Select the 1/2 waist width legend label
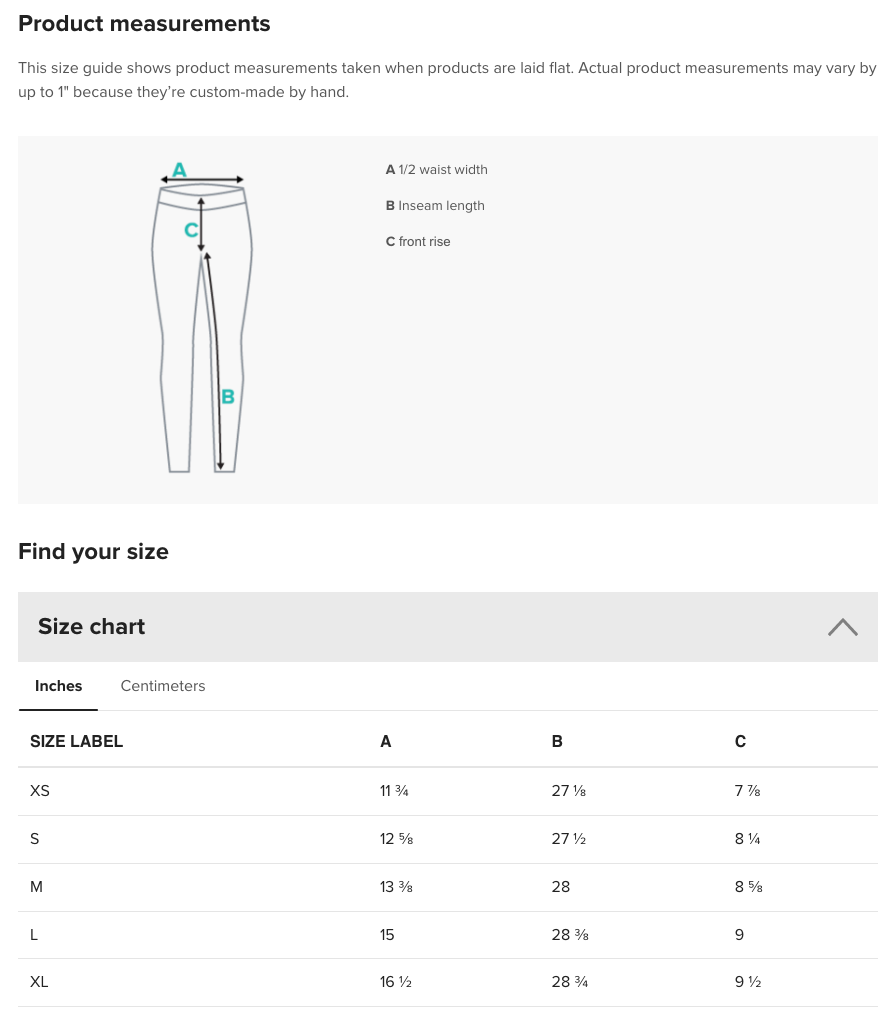The width and height of the screenshot is (894, 1022). [x=436, y=170]
